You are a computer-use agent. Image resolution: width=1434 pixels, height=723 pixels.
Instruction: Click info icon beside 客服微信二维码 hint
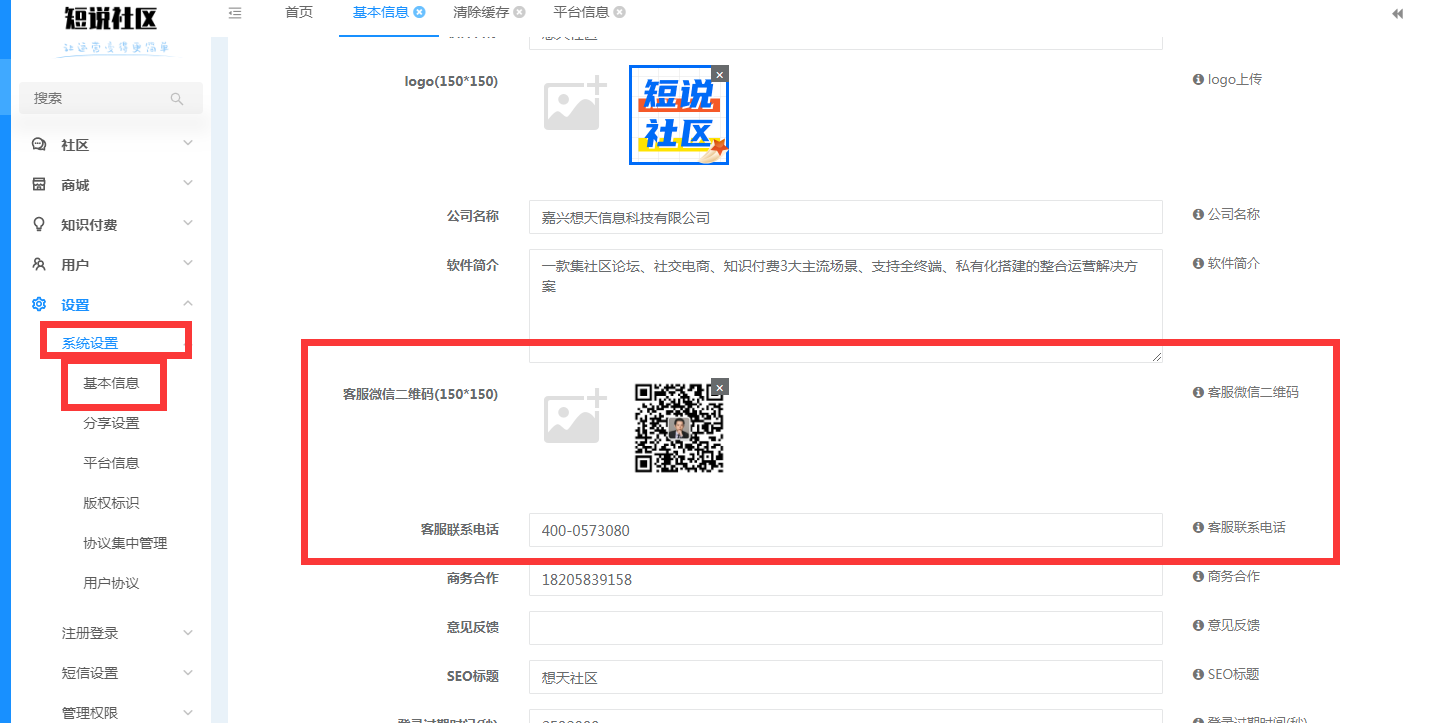click(x=1198, y=392)
